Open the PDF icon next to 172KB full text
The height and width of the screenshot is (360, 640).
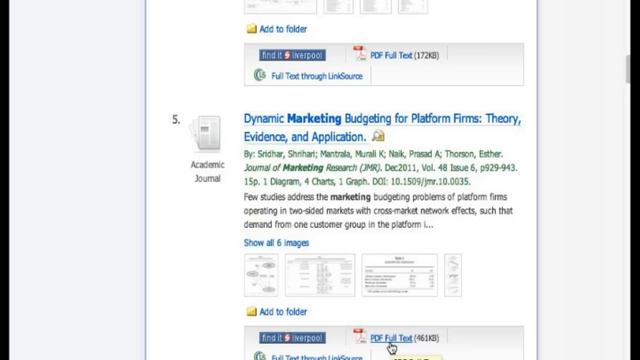(359, 53)
